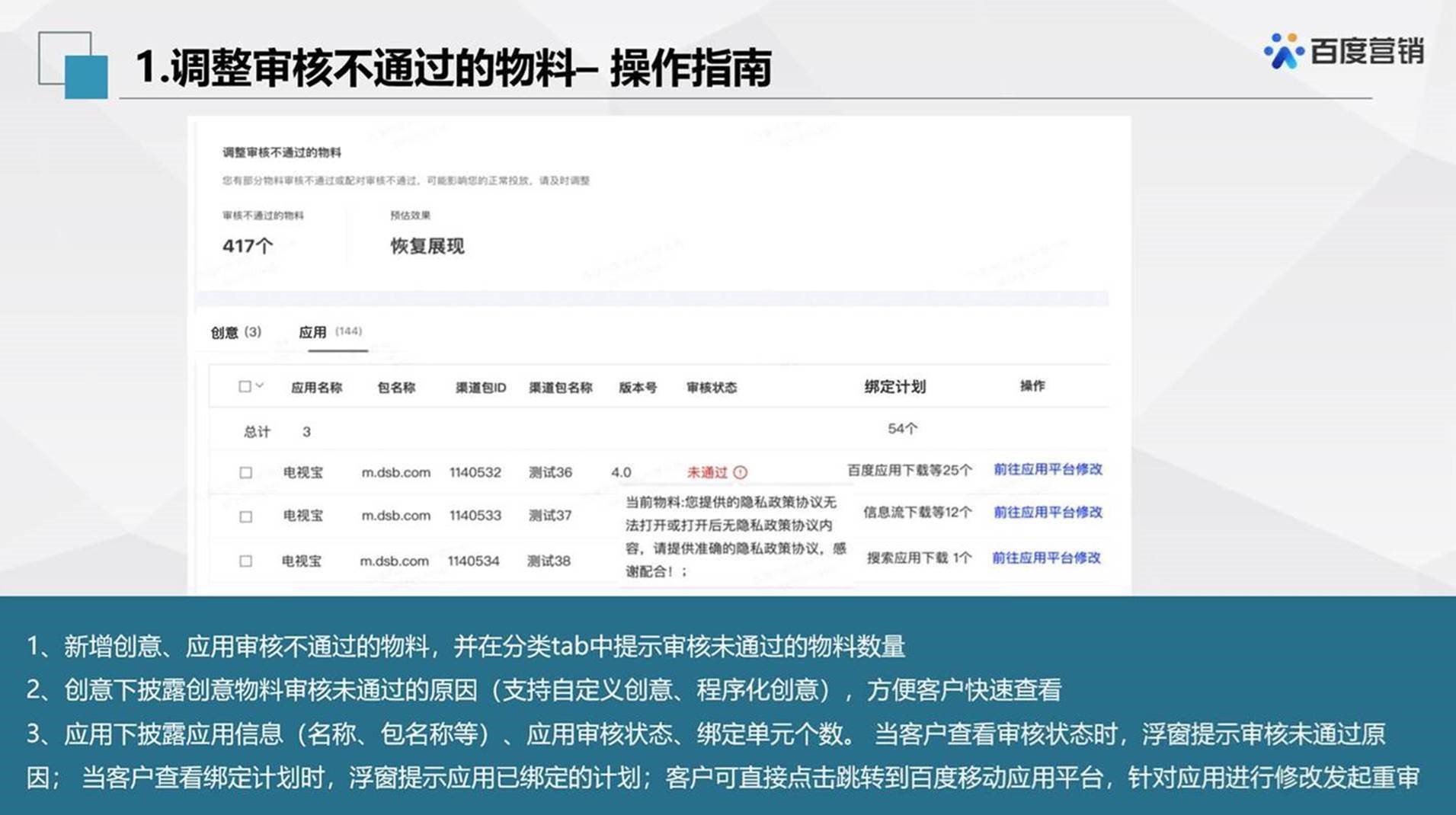Check the box for 渠道包ID 1140534 row
1456x815 pixels.
point(245,561)
